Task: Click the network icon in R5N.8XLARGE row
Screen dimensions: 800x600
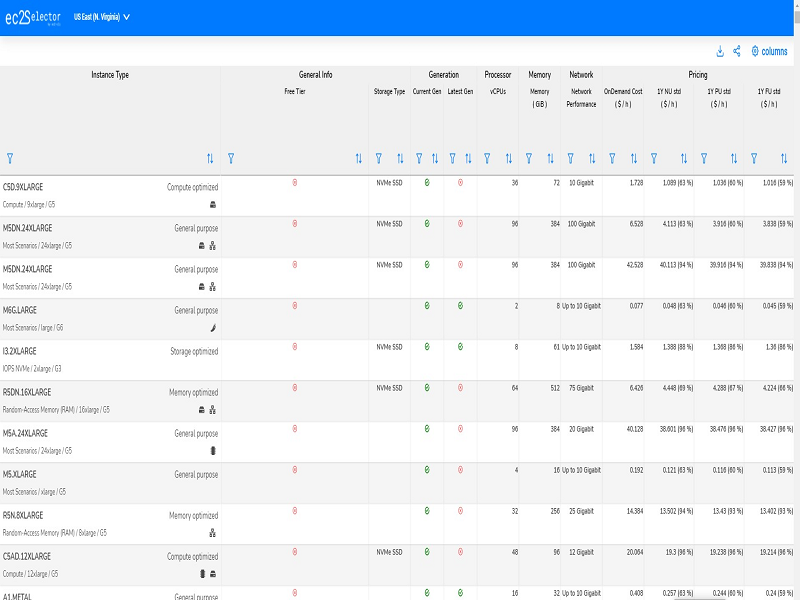Action: (213, 533)
